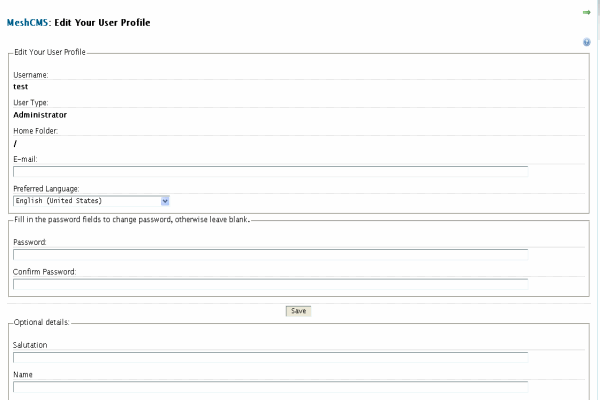Image resolution: width=600 pixels, height=400 pixels.
Task: Click the green arrow icon at top right
Action: pos(586,13)
